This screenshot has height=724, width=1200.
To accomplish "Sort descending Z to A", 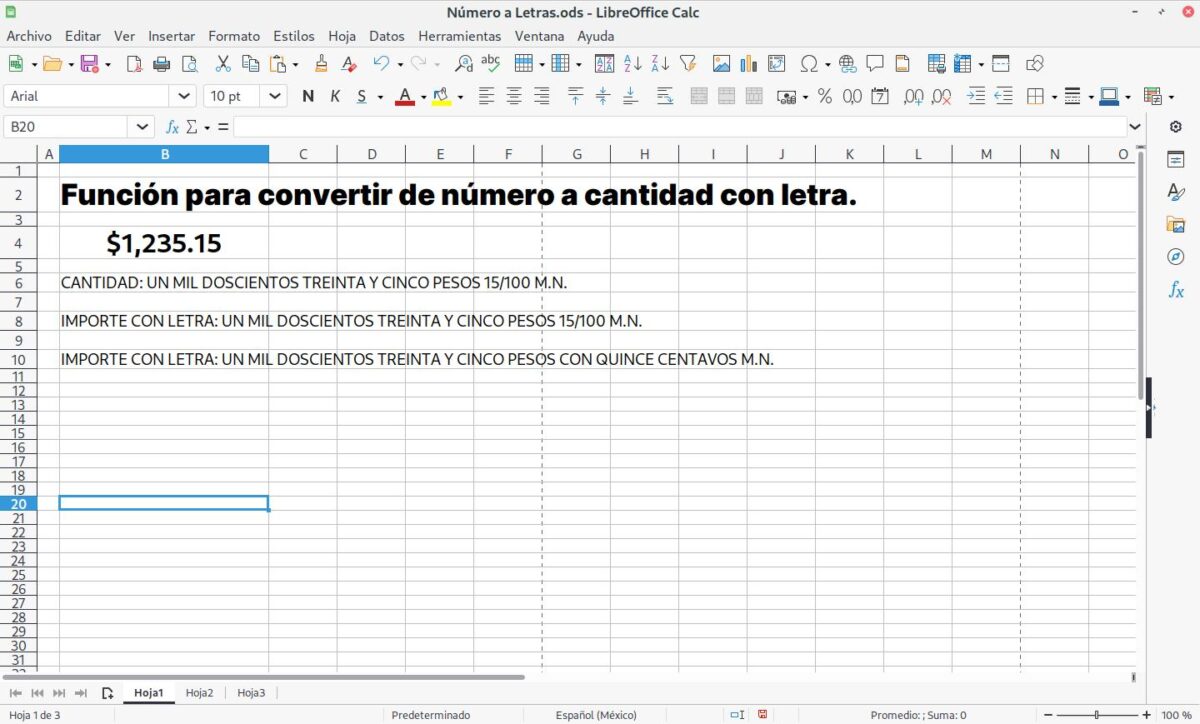I will [x=659, y=64].
